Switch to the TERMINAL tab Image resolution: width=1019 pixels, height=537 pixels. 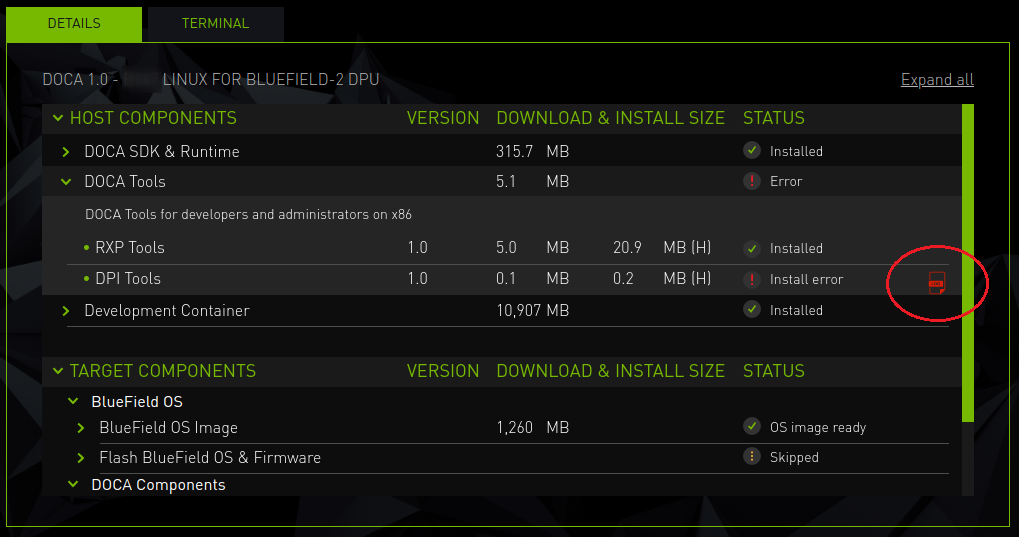(x=215, y=24)
